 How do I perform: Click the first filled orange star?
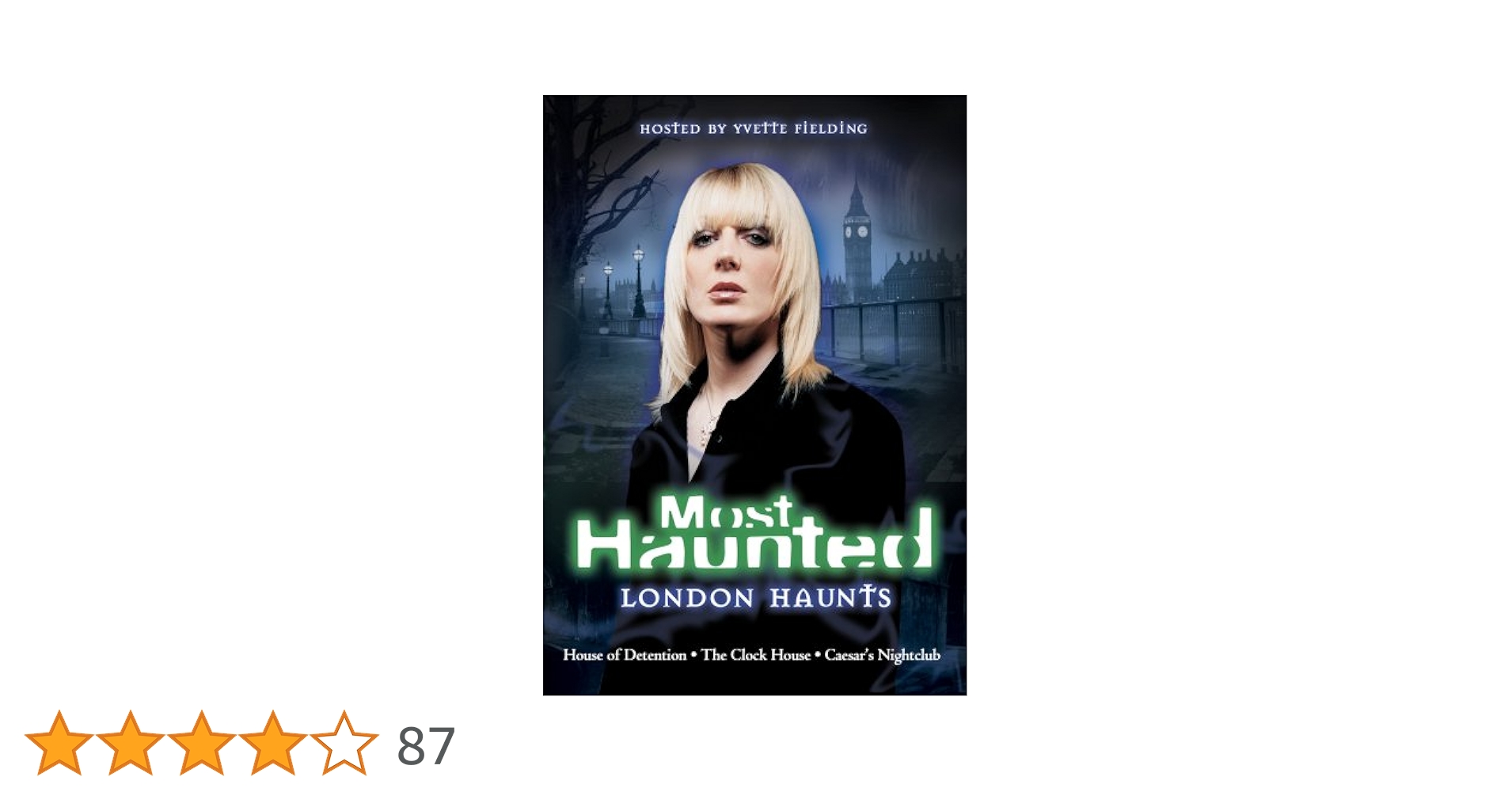click(x=59, y=743)
